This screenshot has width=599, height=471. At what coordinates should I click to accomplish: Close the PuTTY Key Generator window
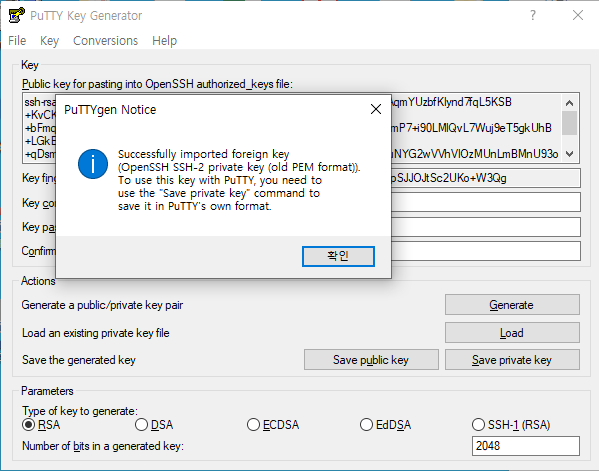tap(578, 15)
